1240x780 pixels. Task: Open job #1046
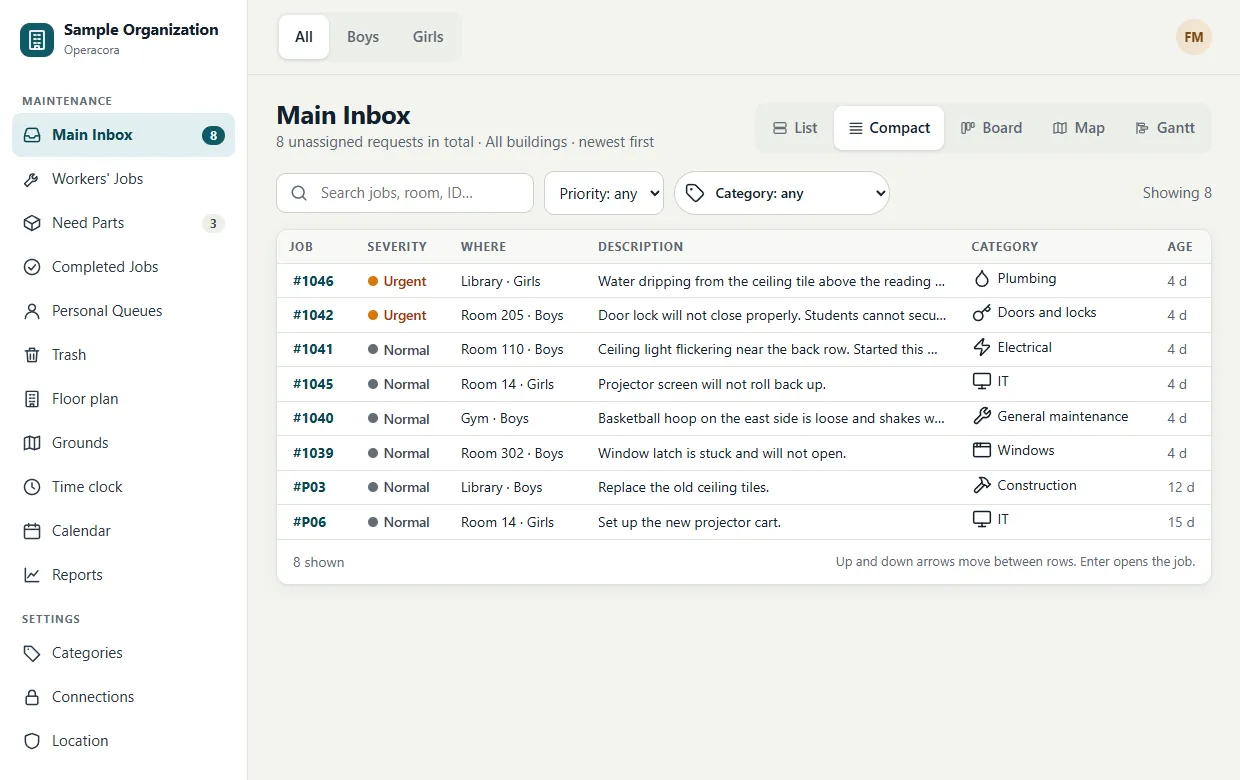coord(313,281)
